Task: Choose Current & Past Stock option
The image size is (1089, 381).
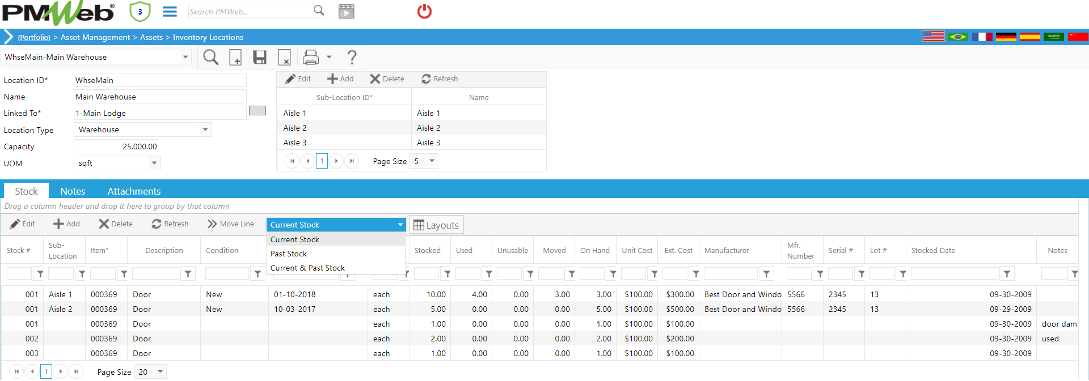Action: coord(335,268)
